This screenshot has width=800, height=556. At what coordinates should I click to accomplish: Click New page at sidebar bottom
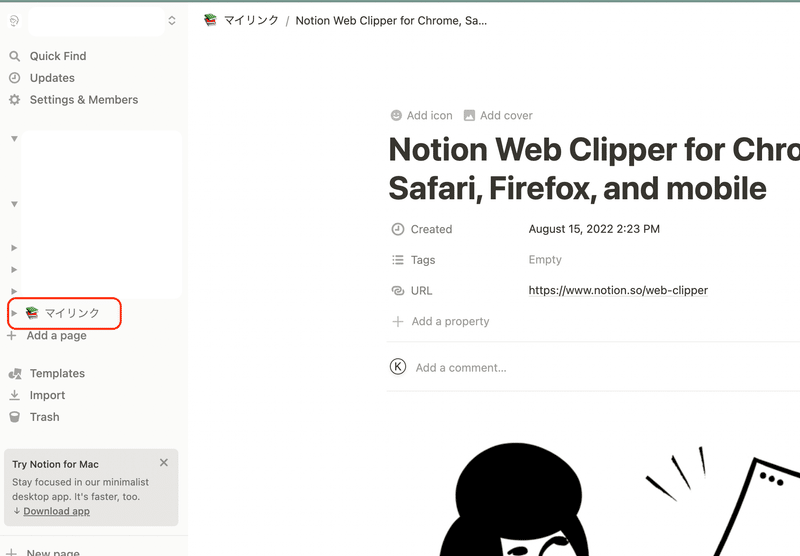pyautogui.click(x=53, y=552)
